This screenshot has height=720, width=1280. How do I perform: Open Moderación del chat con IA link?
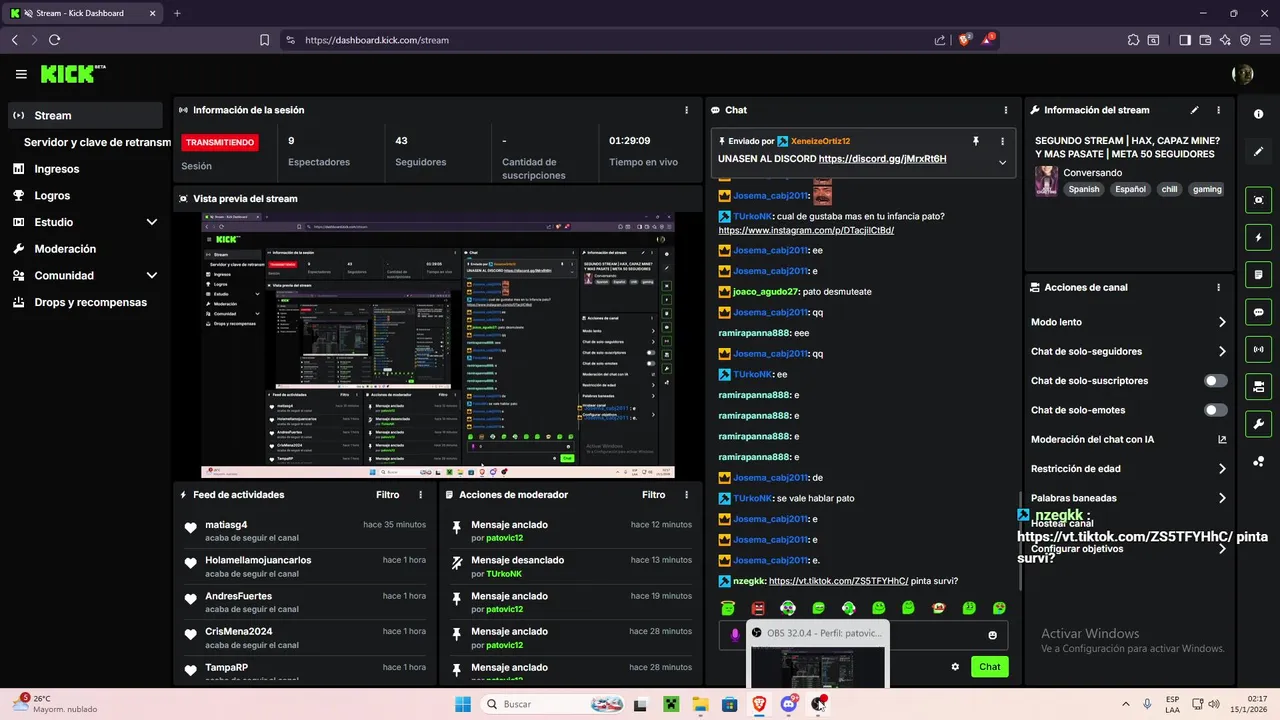tap(1222, 439)
